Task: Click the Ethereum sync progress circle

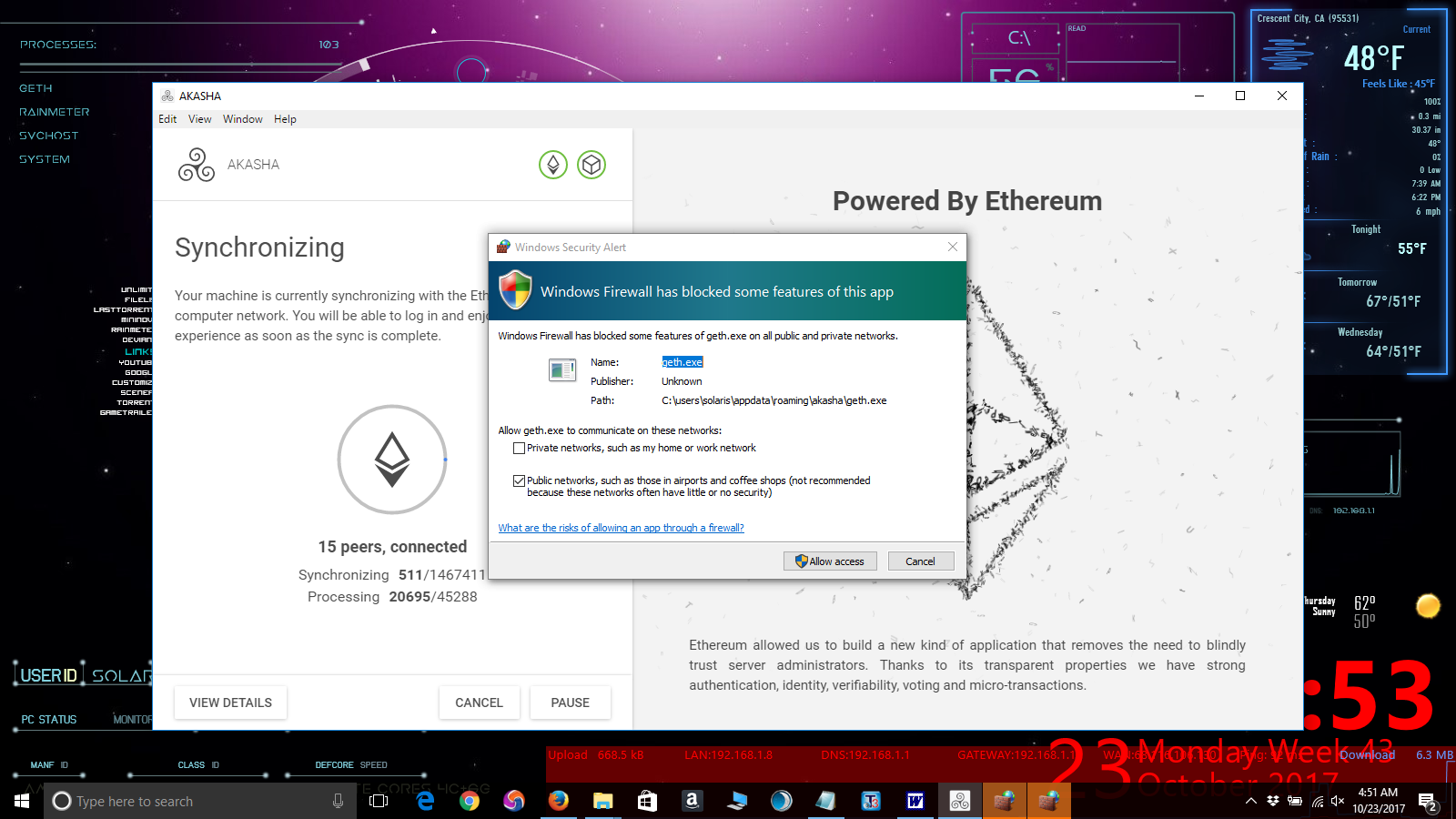Action: pos(392,460)
